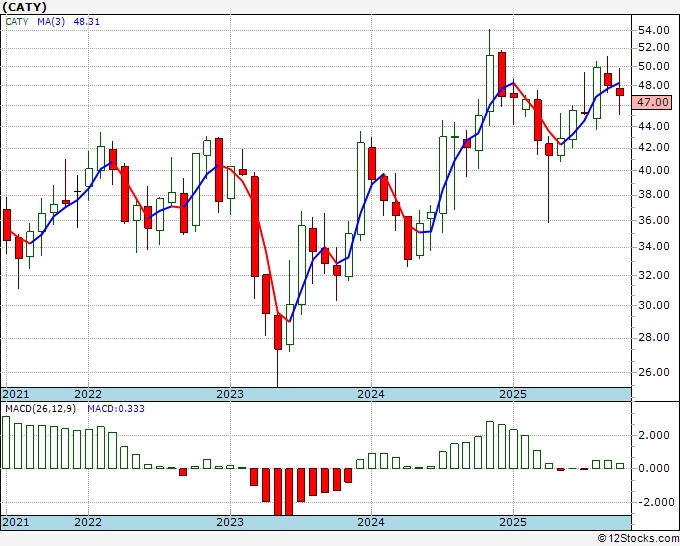Screen dimensions: 680x546
Task: Click the 52.00 price axis label
Action: pos(654,47)
